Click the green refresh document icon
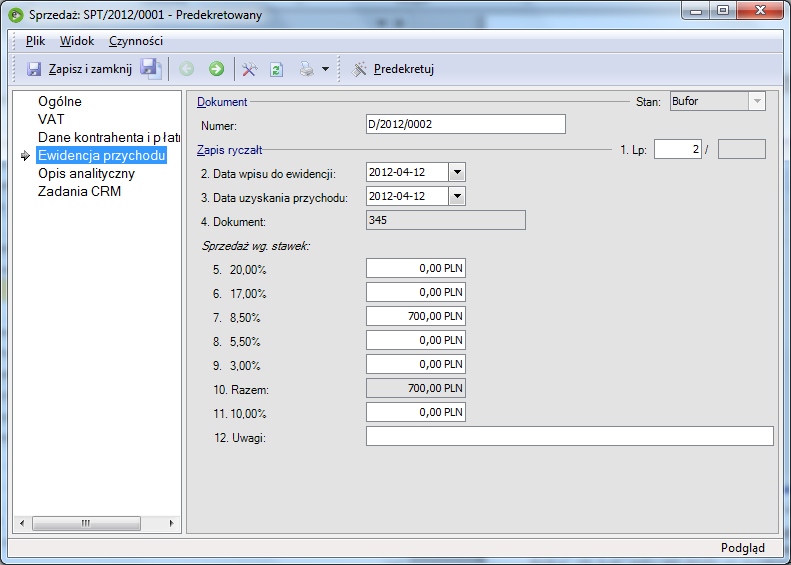The height and width of the screenshot is (565, 791). click(x=276, y=69)
